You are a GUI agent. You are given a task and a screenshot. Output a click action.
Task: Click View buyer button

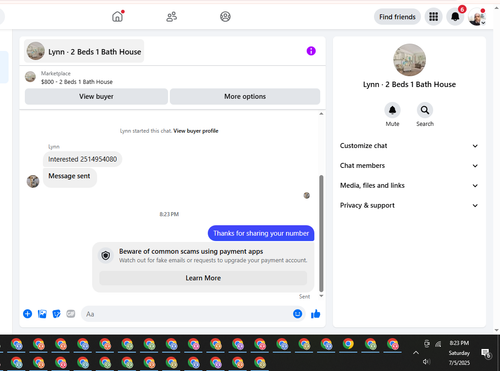(x=96, y=96)
